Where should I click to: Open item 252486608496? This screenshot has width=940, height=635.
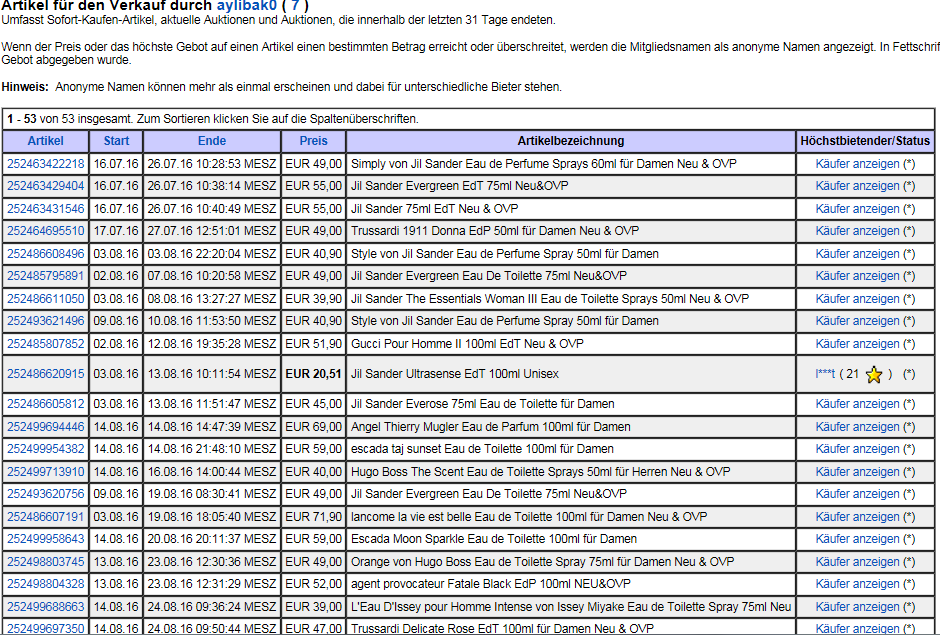tap(46, 254)
